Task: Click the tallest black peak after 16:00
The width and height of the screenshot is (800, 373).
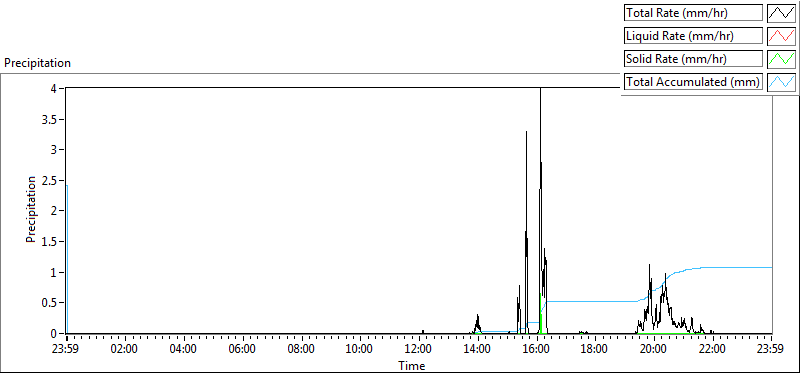Action: [x=540, y=90]
